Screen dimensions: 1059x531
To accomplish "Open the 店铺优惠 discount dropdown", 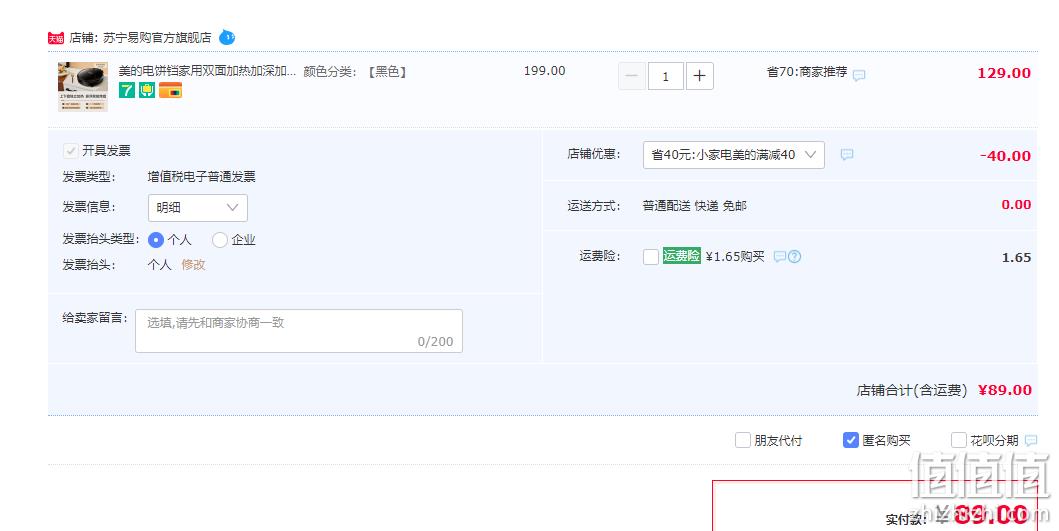I will [733, 155].
